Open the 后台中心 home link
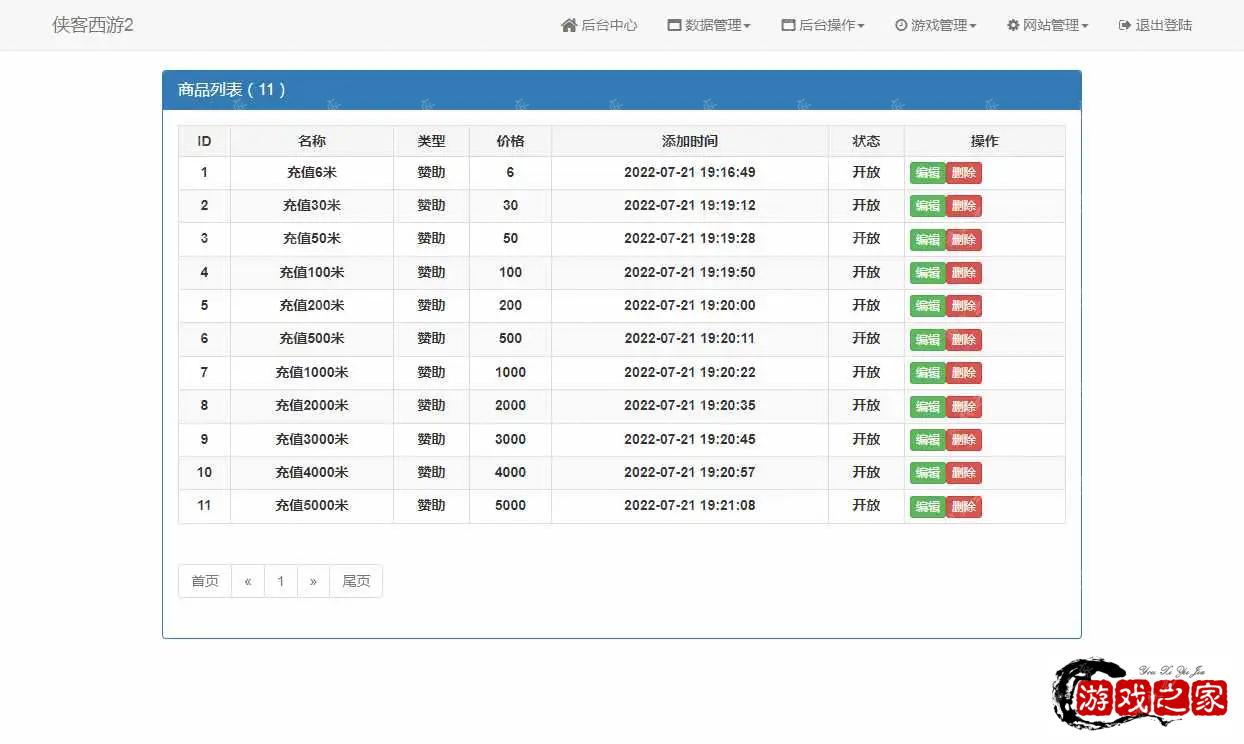 (599, 25)
